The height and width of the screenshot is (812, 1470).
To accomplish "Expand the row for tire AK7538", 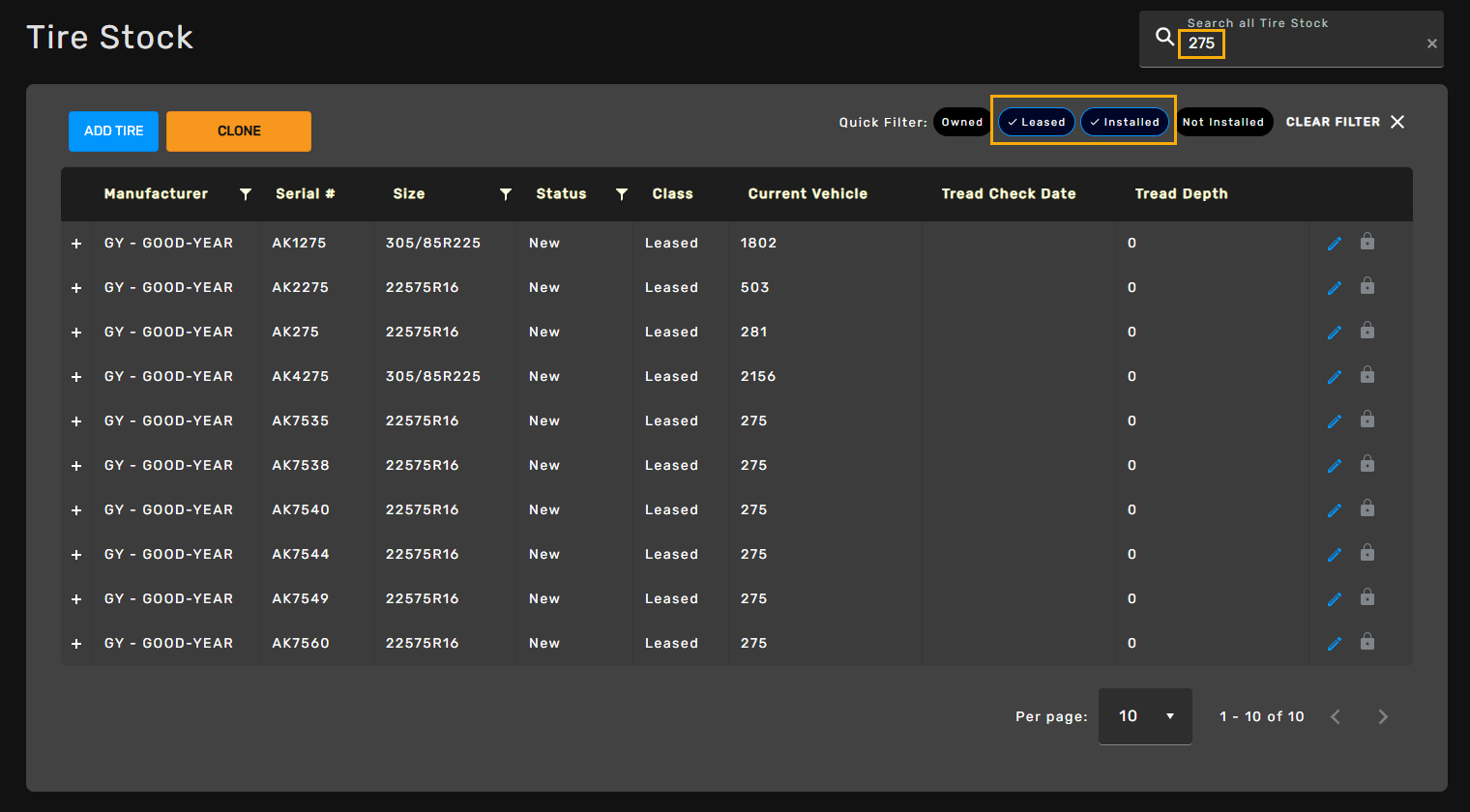I will (x=76, y=466).
